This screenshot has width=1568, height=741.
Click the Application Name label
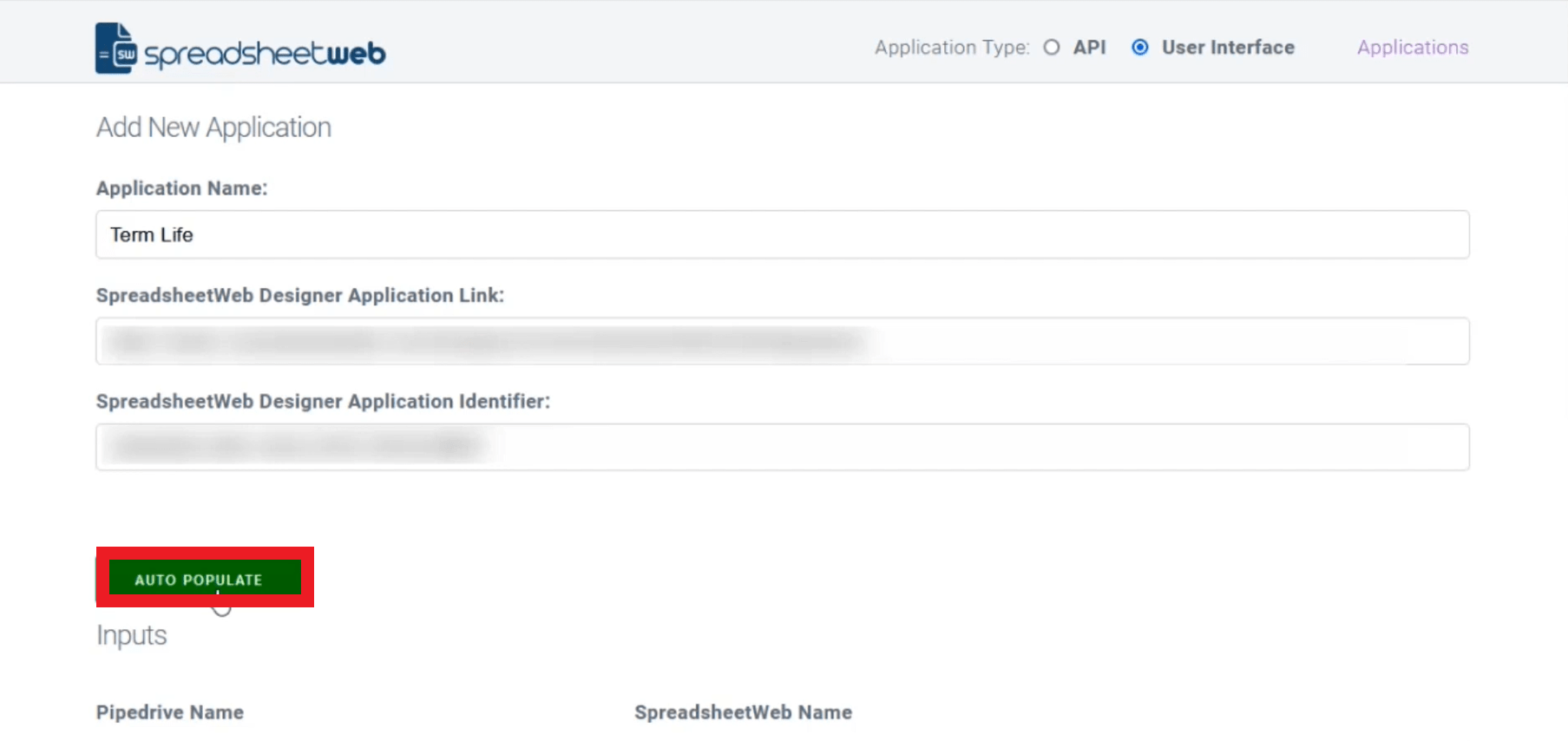point(181,188)
